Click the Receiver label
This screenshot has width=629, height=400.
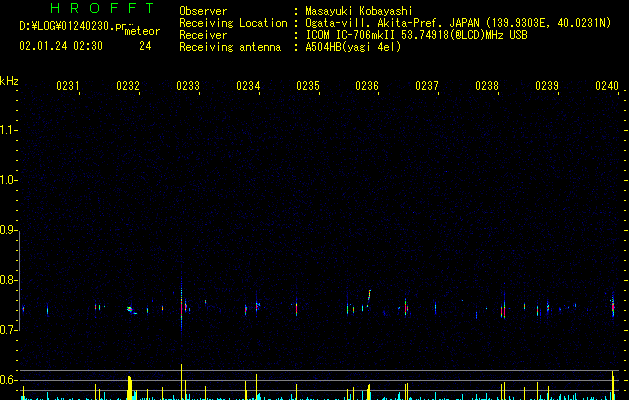203,35
